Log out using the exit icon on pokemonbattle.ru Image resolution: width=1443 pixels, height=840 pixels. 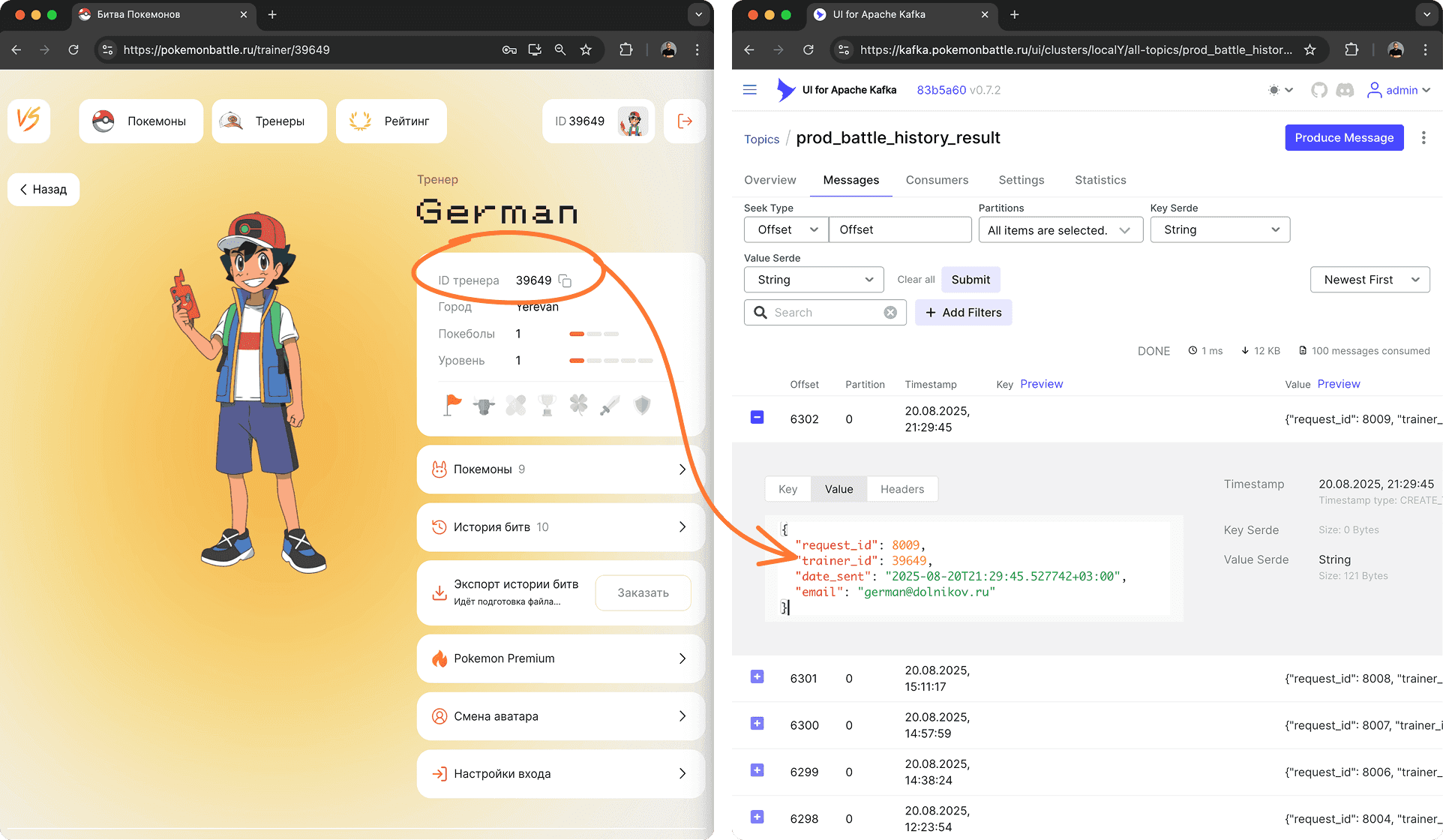[x=683, y=121]
